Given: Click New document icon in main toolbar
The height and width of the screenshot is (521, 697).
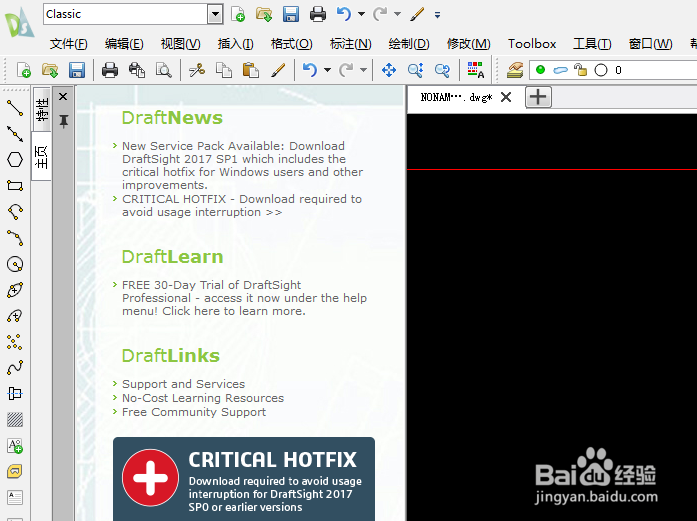Looking at the screenshot, I should 24,70.
